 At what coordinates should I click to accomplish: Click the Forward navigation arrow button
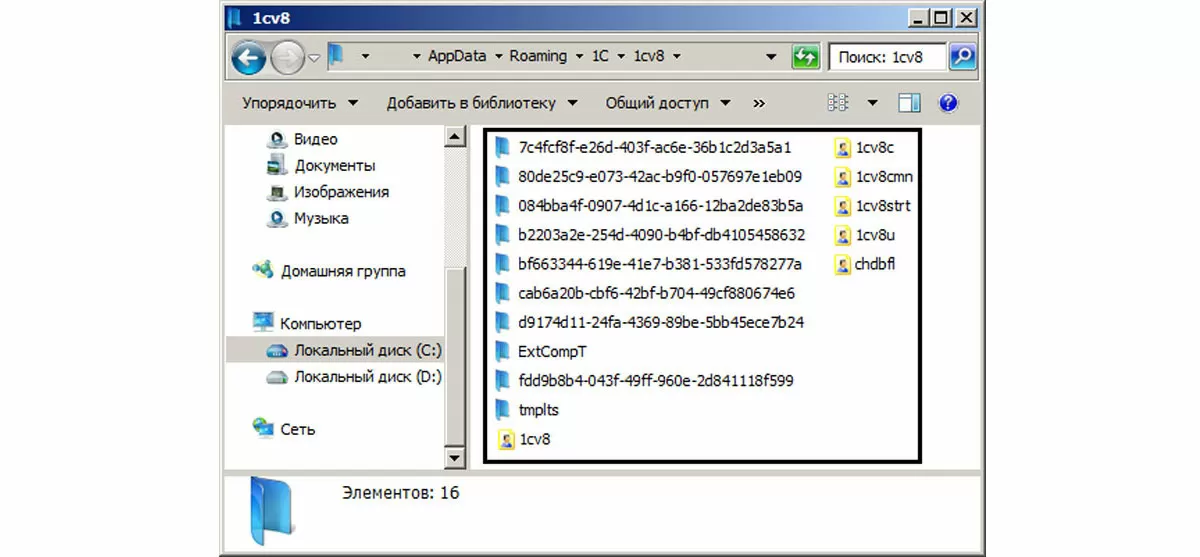point(287,57)
